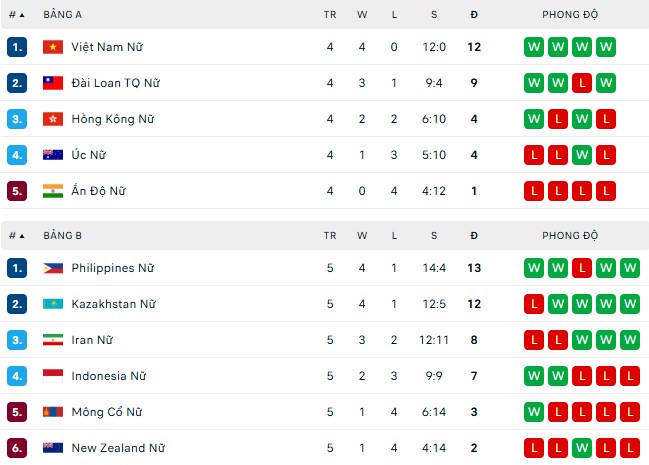Click the Hồng Kông Nữ flag icon
This screenshot has width=649, height=465.
pos(53,119)
